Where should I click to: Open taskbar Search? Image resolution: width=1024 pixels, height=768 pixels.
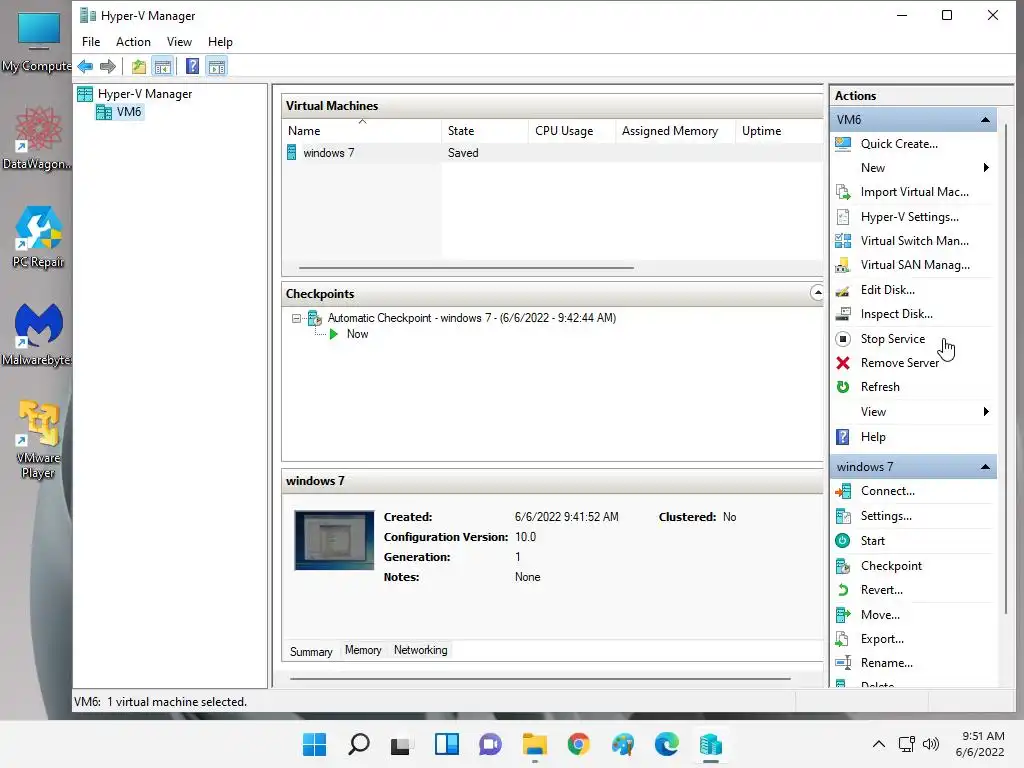click(x=359, y=744)
